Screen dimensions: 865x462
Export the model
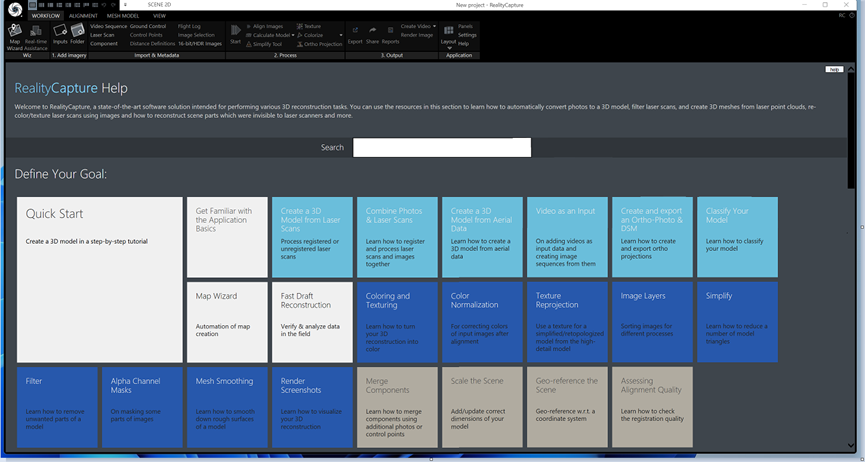click(355, 34)
